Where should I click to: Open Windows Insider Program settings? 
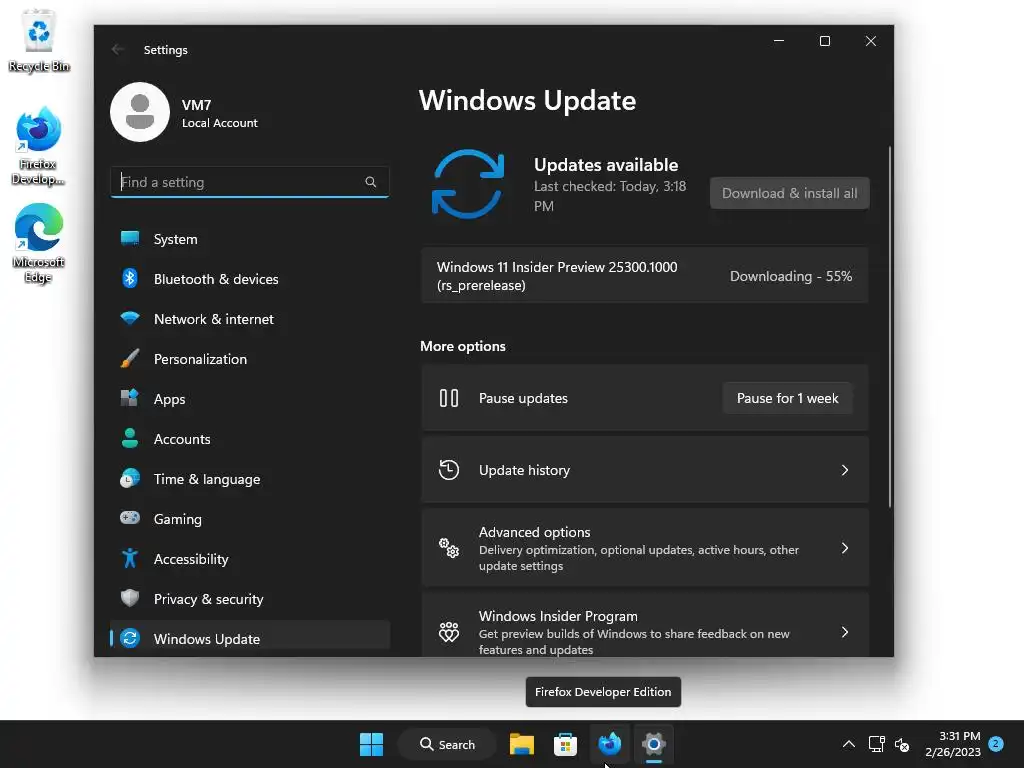645,626
